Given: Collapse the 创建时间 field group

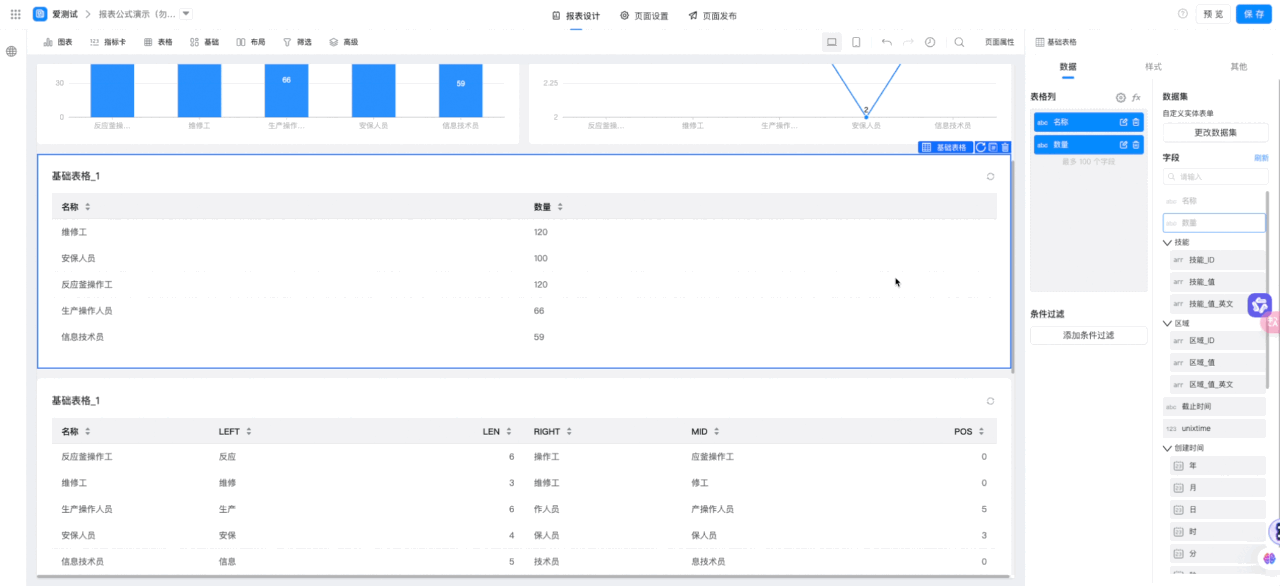Looking at the screenshot, I should coord(1167,448).
